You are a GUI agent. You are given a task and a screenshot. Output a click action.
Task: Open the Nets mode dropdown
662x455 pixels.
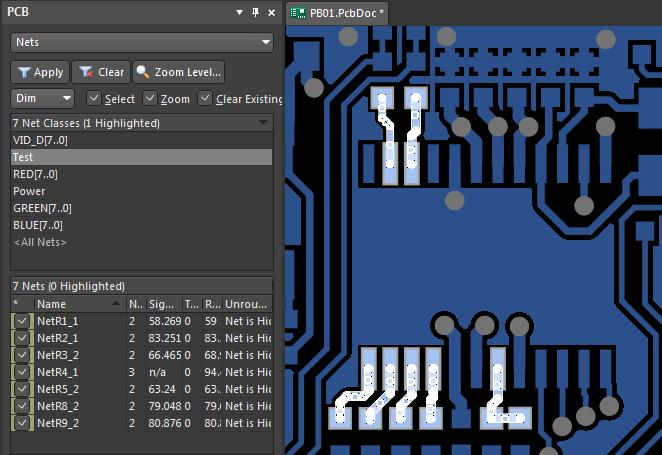click(142, 42)
